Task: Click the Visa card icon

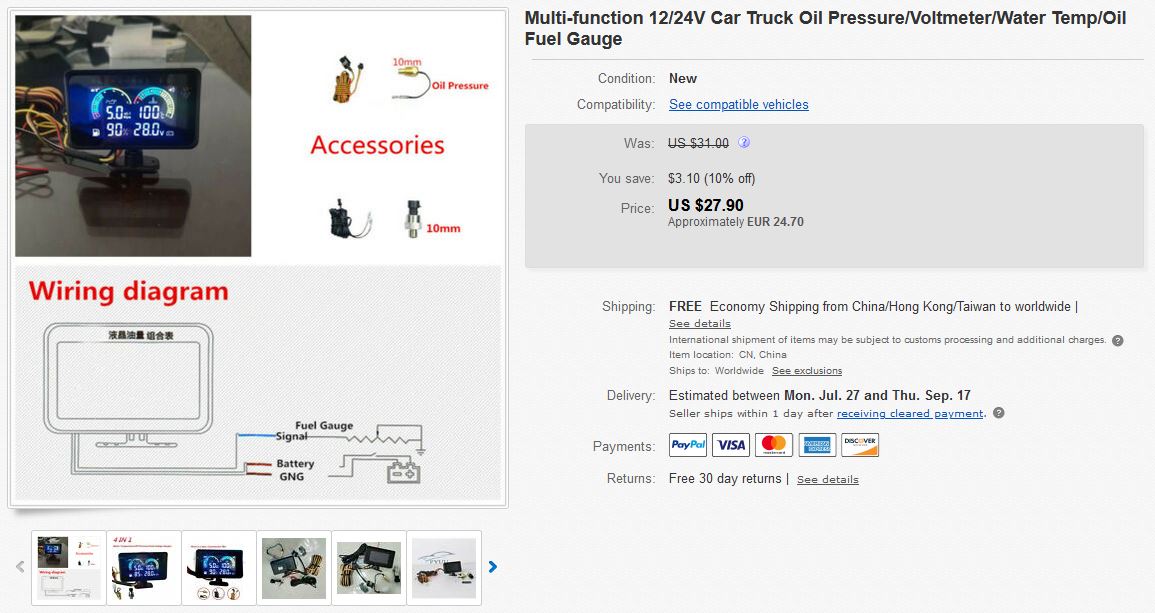Action: (x=731, y=445)
